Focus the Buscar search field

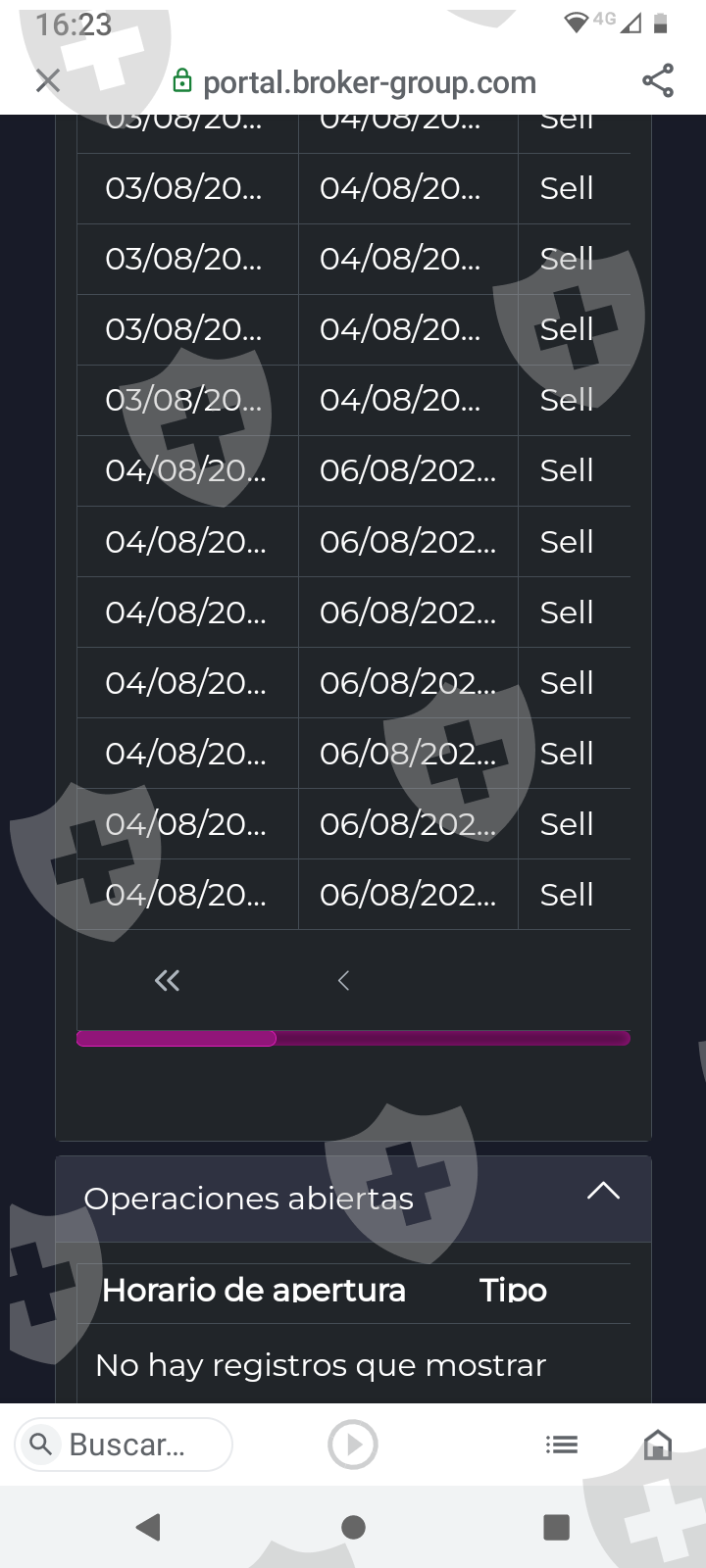coord(137,1445)
